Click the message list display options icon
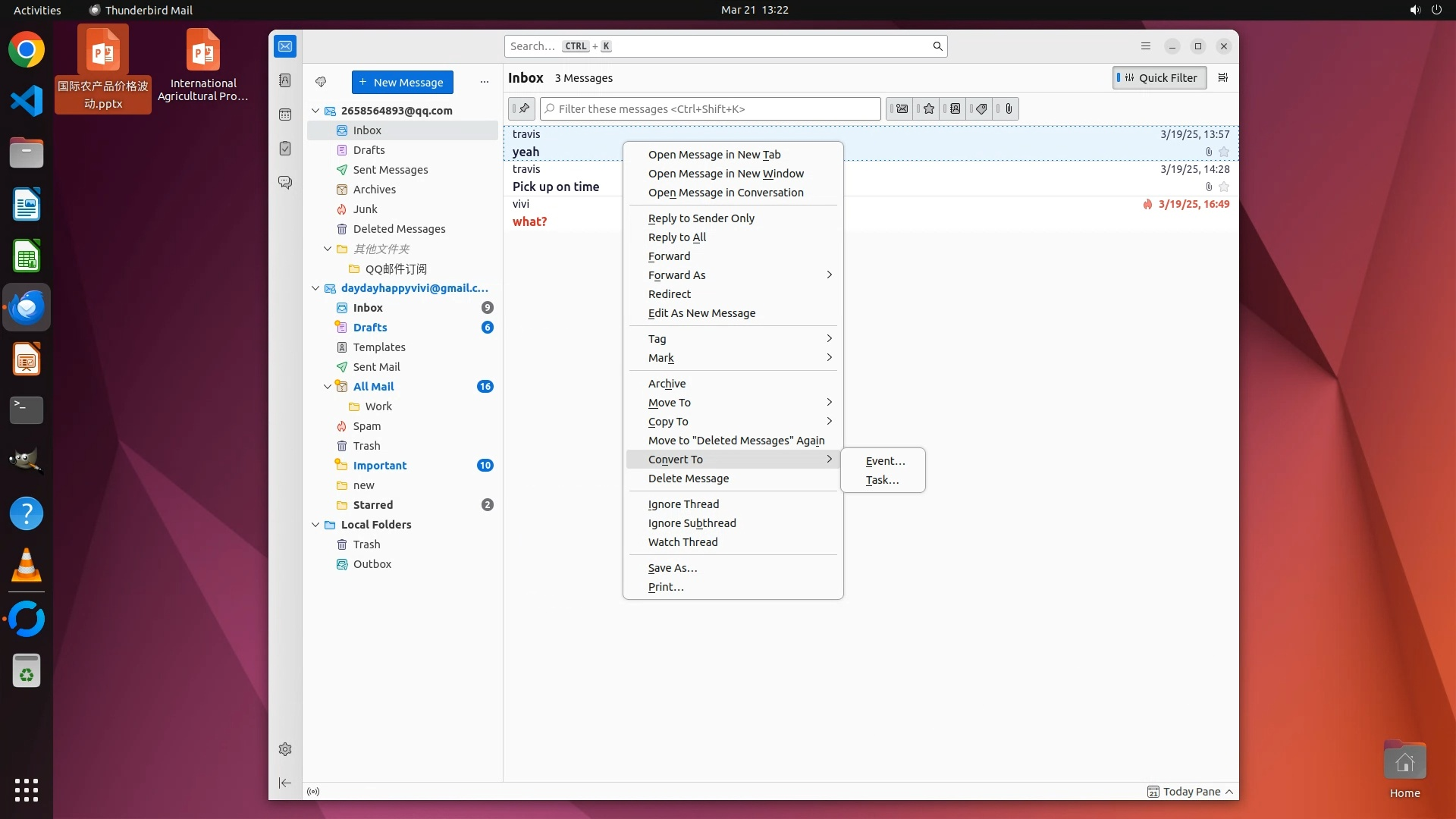Screen dimensions: 1456x819 [1222, 77]
